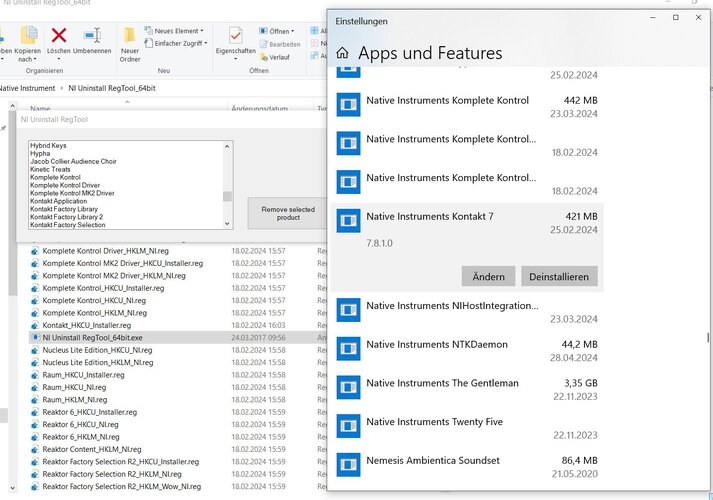
Task: Click The Gentleman app icon
Action: coord(348,387)
